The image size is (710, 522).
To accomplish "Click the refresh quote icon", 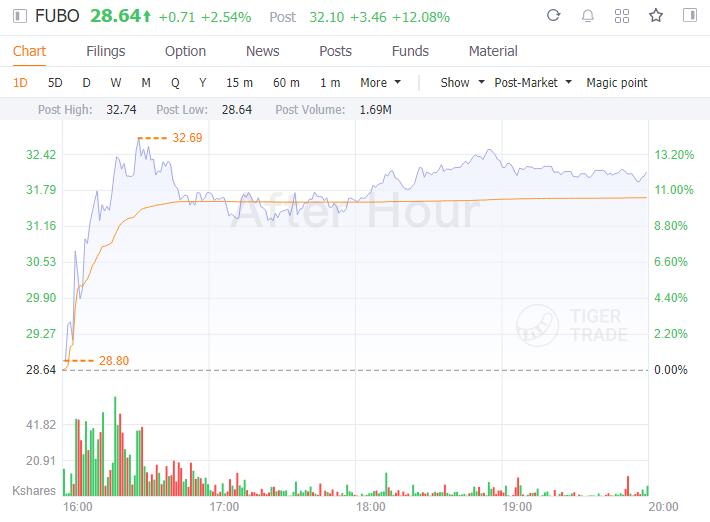I will tap(553, 16).
